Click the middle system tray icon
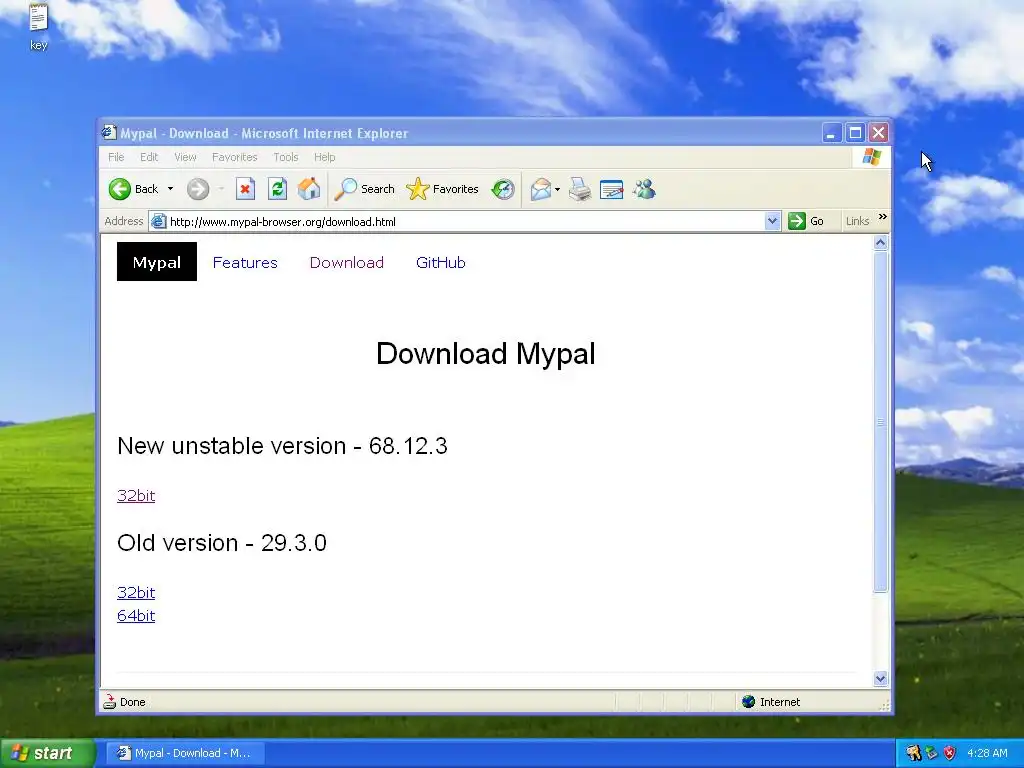The width and height of the screenshot is (1024, 768). click(931, 753)
